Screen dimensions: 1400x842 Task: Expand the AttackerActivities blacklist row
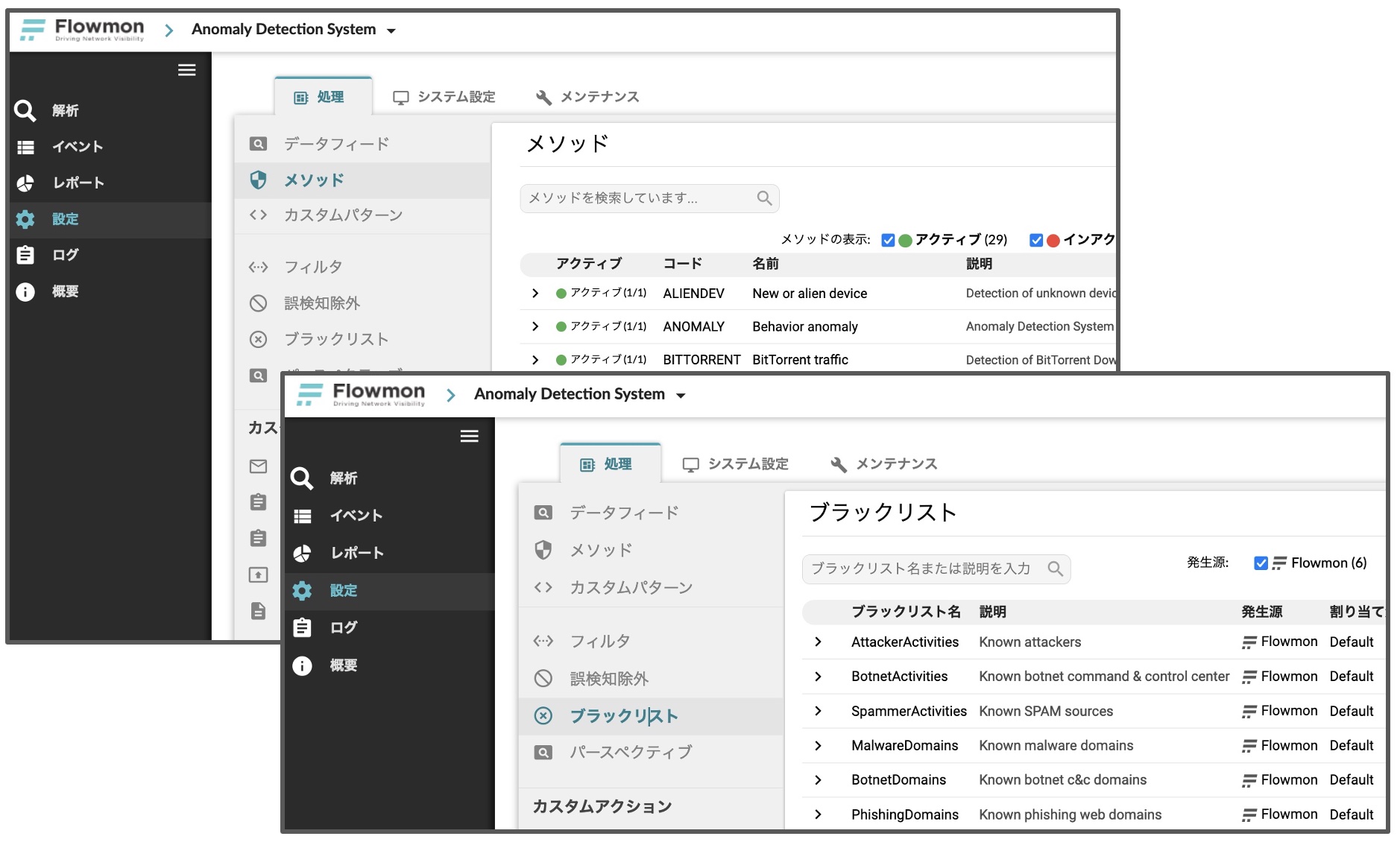coord(818,642)
